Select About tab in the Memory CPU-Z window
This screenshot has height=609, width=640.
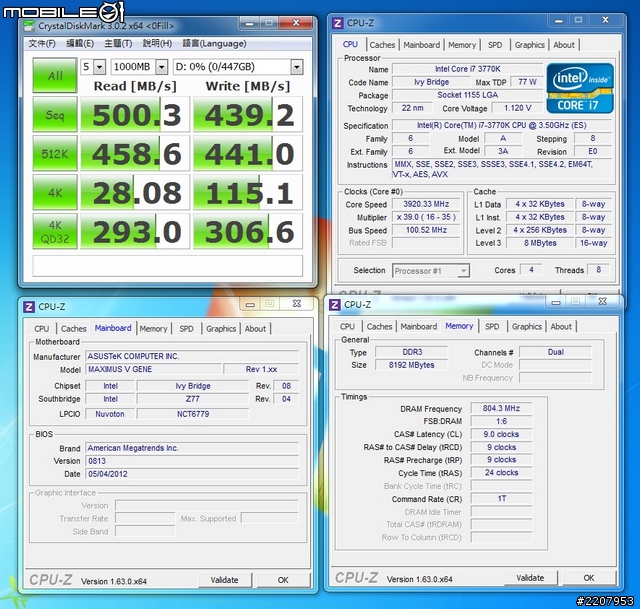point(561,327)
